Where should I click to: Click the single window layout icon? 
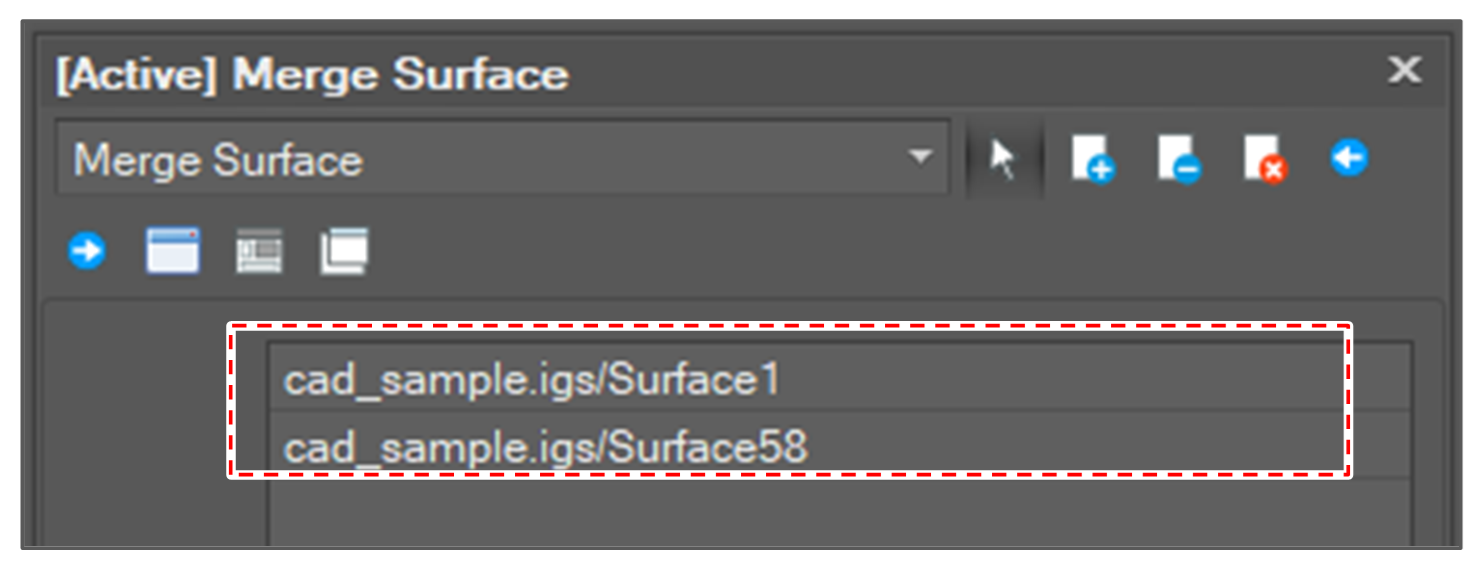173,251
